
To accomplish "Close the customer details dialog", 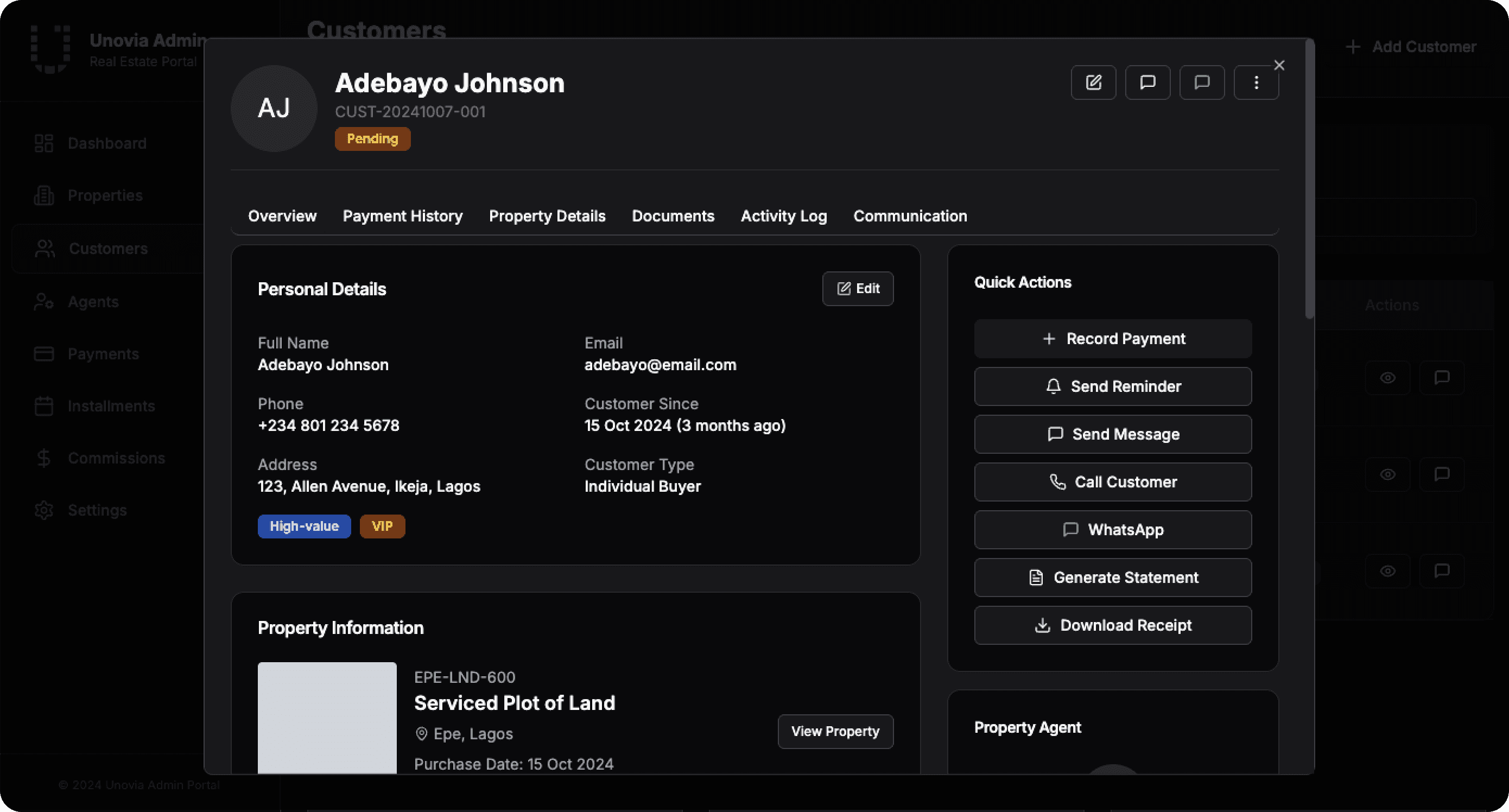I will (1279, 65).
